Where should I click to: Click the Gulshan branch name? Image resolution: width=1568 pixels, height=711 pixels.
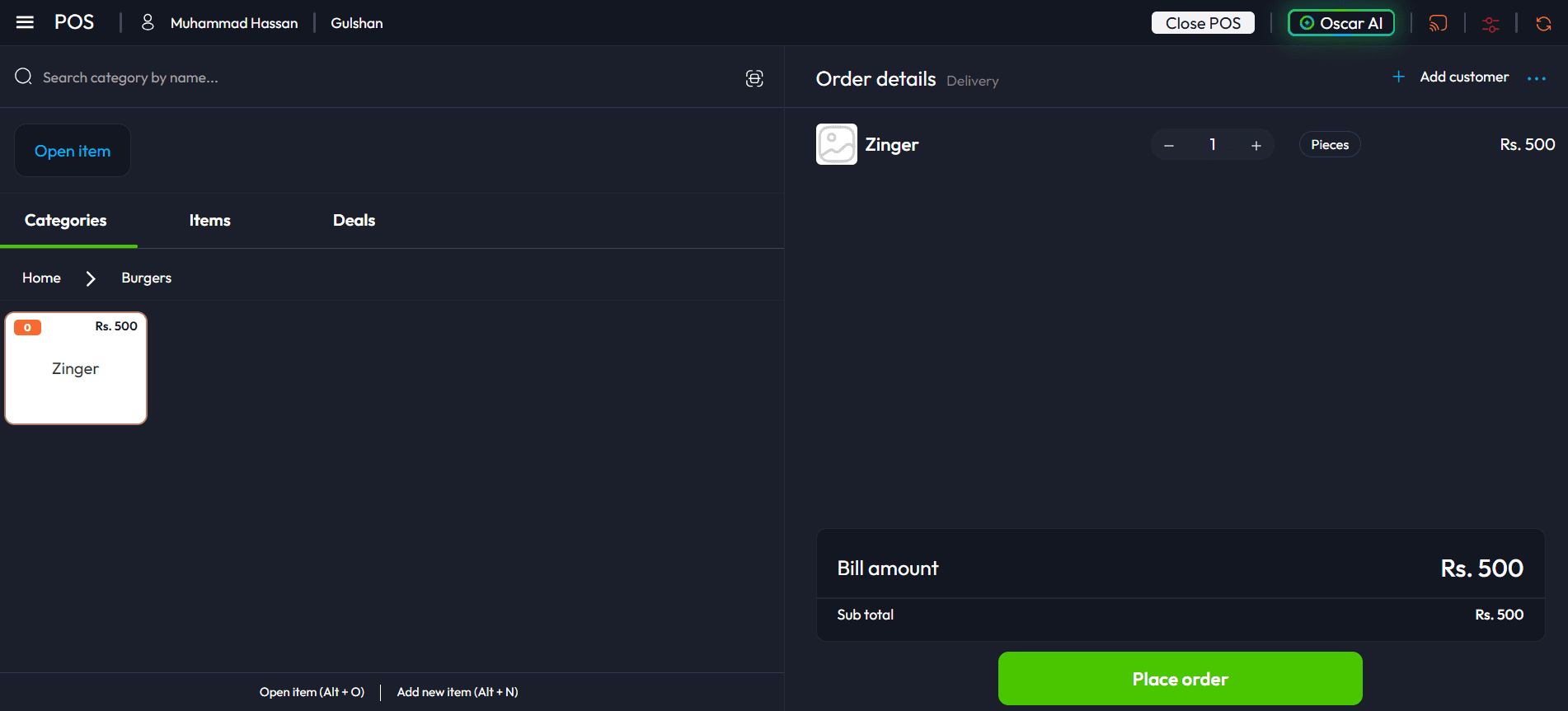[x=357, y=23]
